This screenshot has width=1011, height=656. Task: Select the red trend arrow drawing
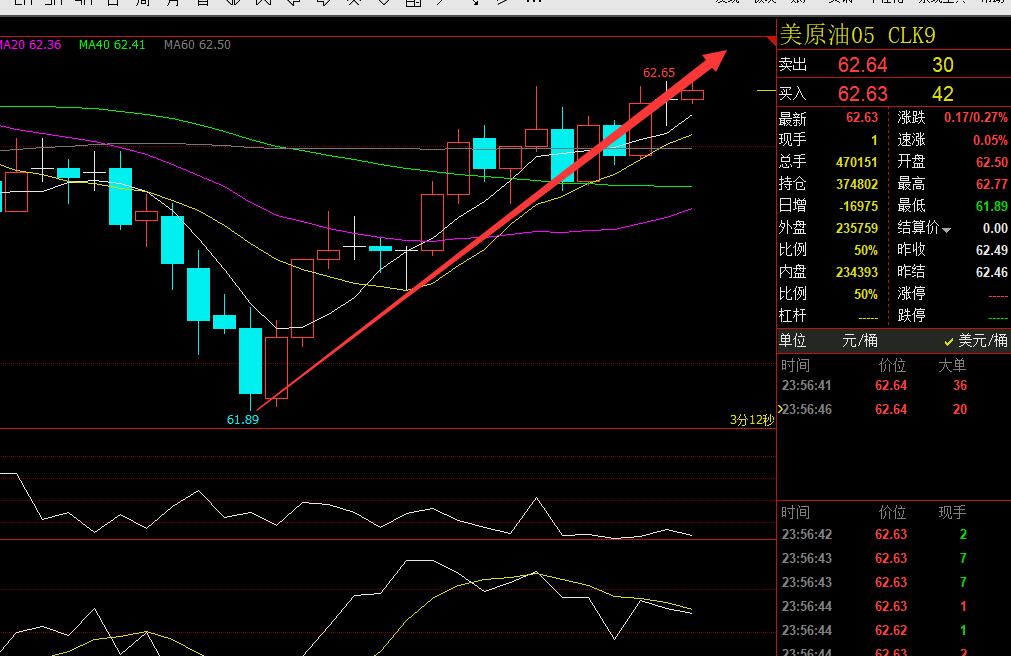[x=491, y=230]
